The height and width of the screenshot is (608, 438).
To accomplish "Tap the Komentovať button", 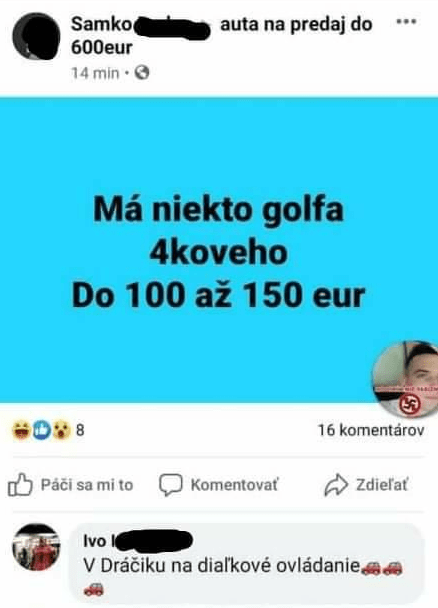I will tap(234, 485).
